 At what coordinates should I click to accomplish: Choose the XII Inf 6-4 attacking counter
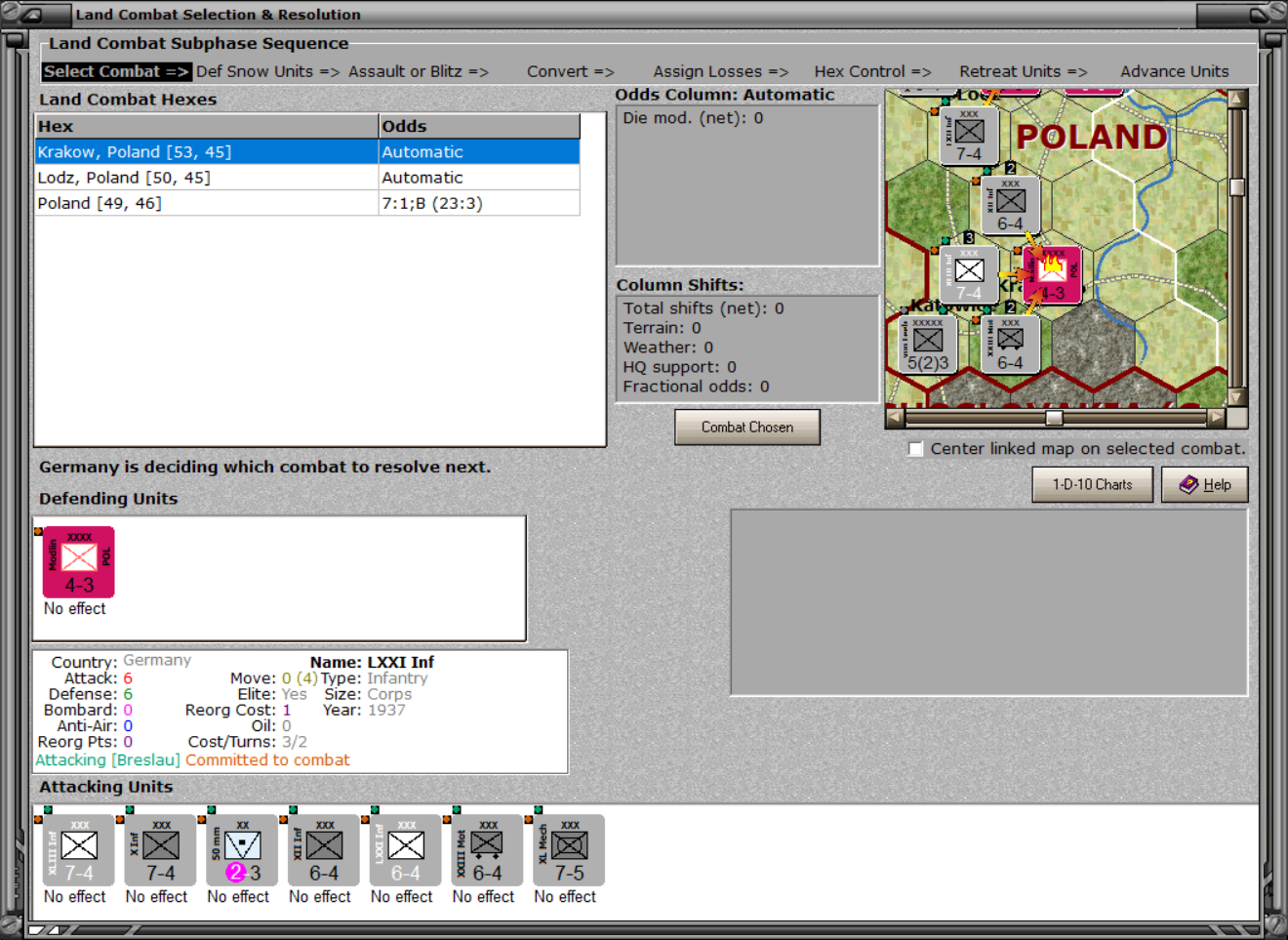pyautogui.click(x=324, y=850)
